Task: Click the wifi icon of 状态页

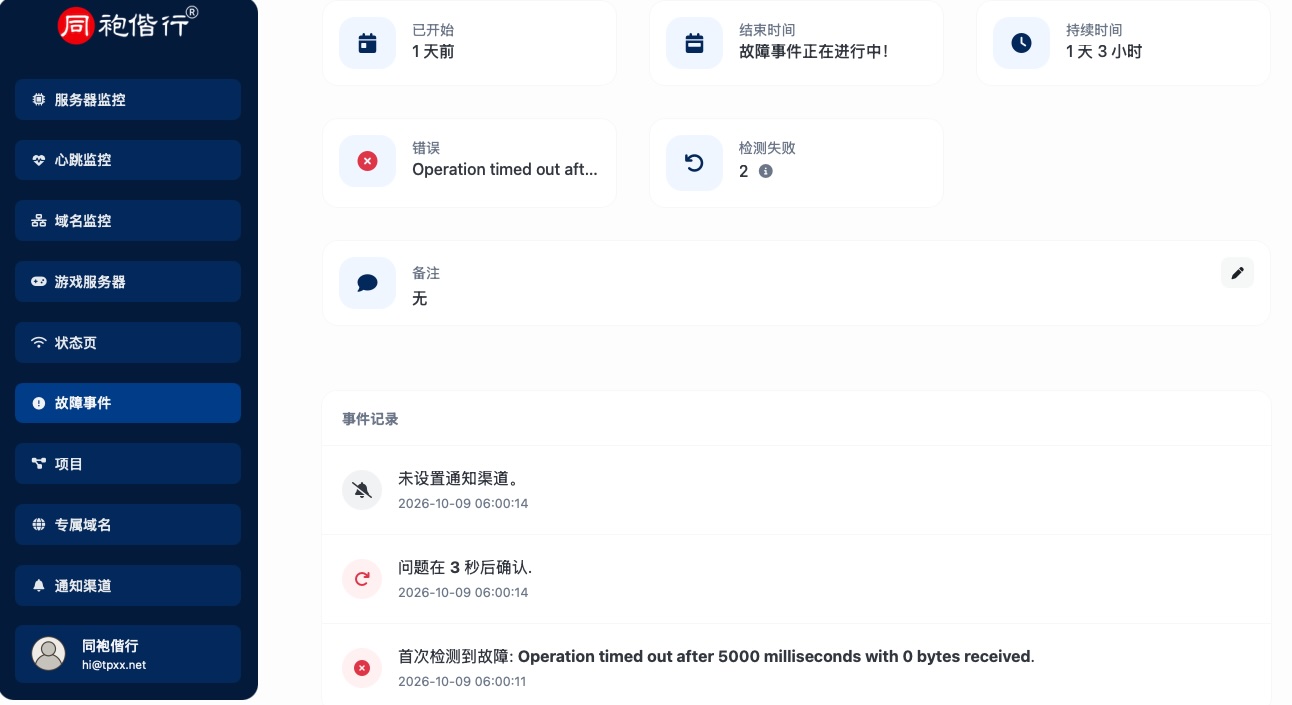Action: tap(39, 343)
